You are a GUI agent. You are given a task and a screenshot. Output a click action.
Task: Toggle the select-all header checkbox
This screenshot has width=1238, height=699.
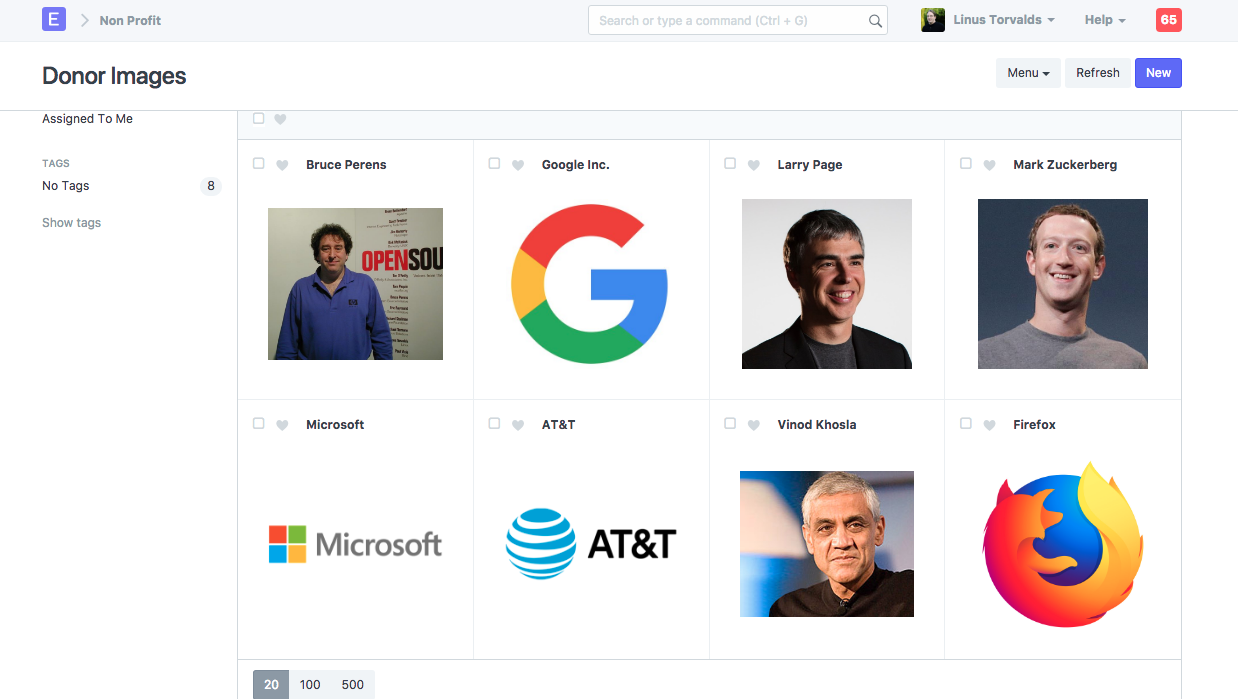(x=259, y=118)
